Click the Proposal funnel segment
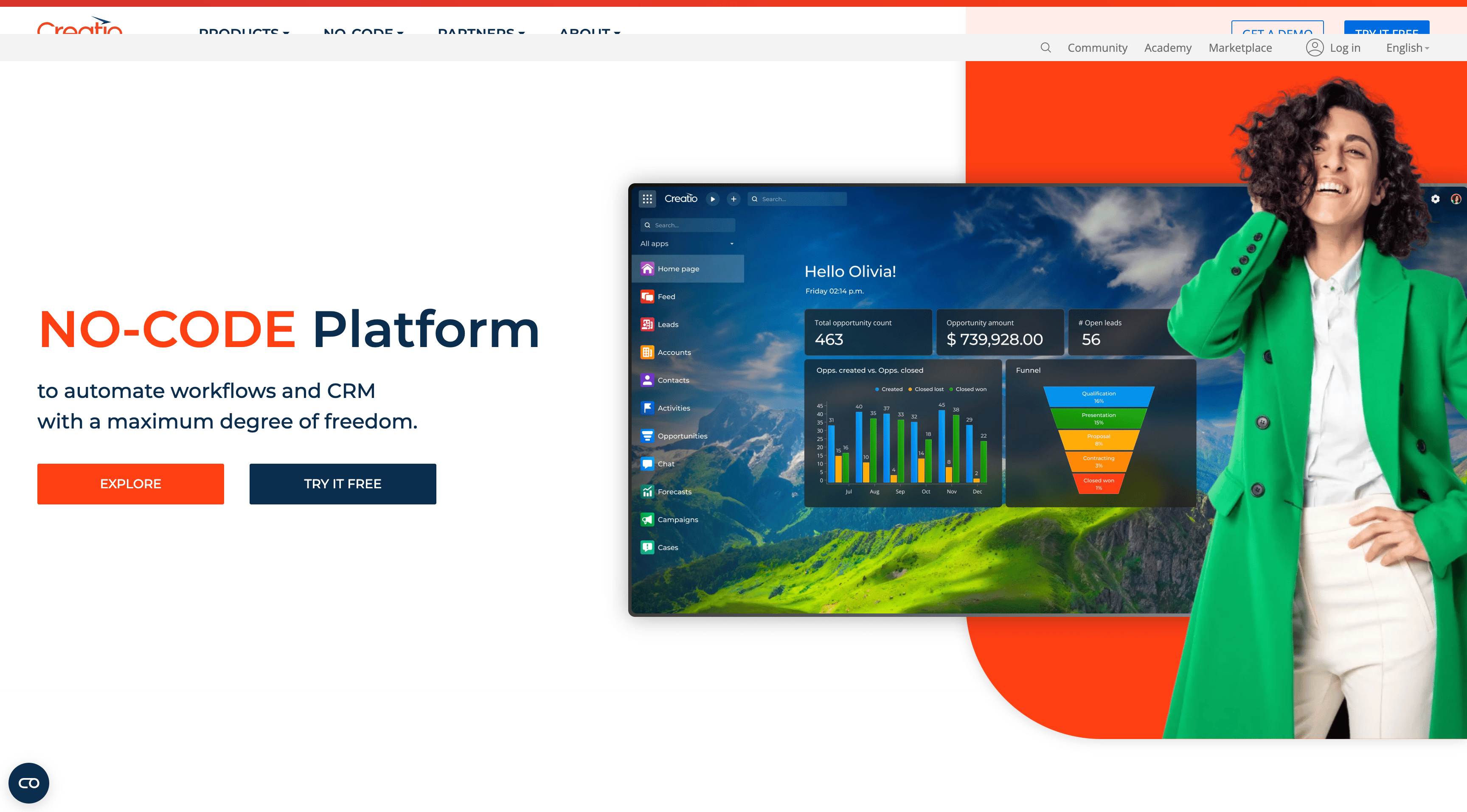 (x=1099, y=440)
